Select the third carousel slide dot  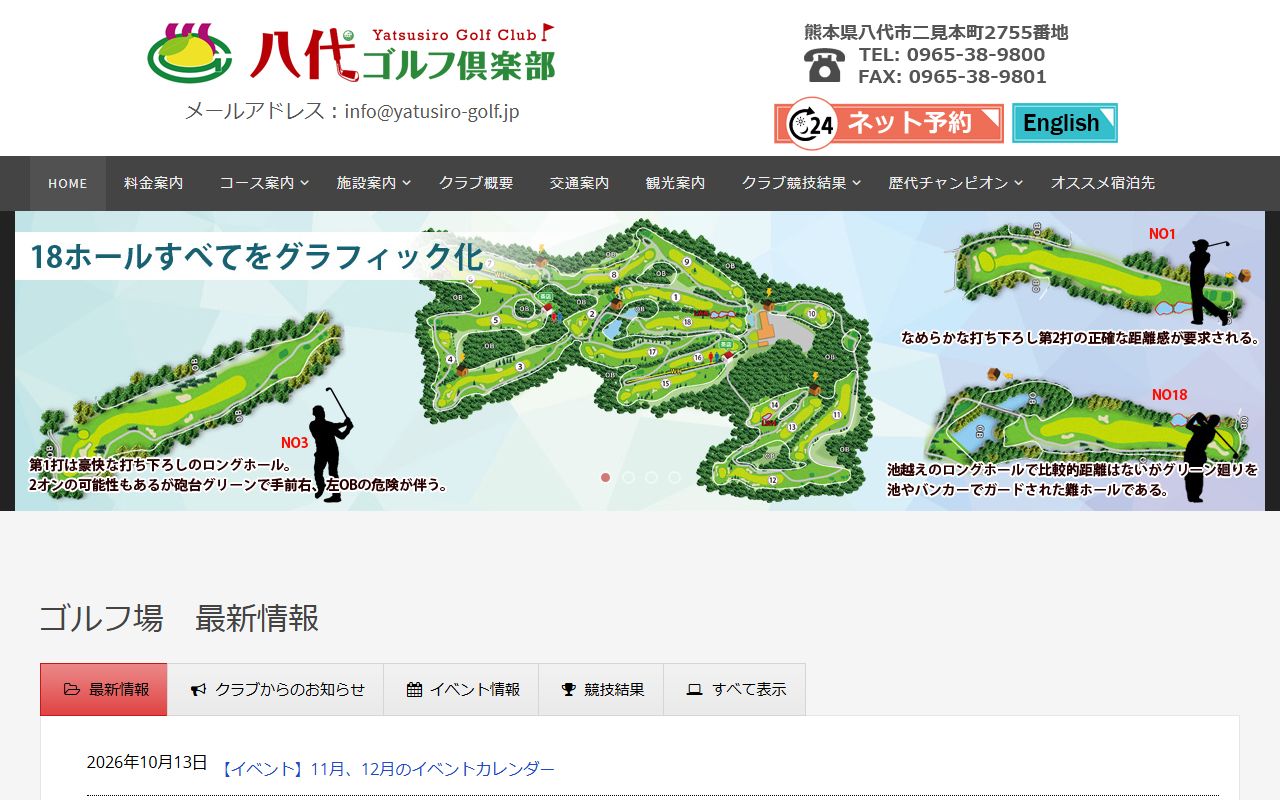click(x=651, y=477)
